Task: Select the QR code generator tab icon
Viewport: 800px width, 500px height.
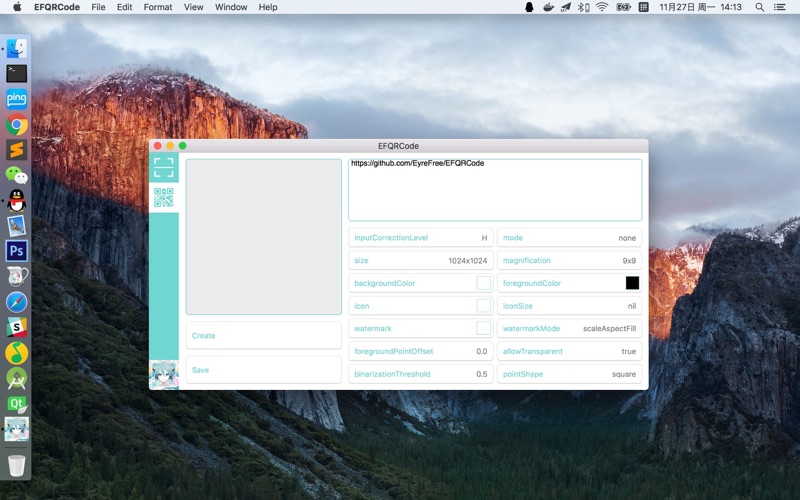Action: point(164,197)
